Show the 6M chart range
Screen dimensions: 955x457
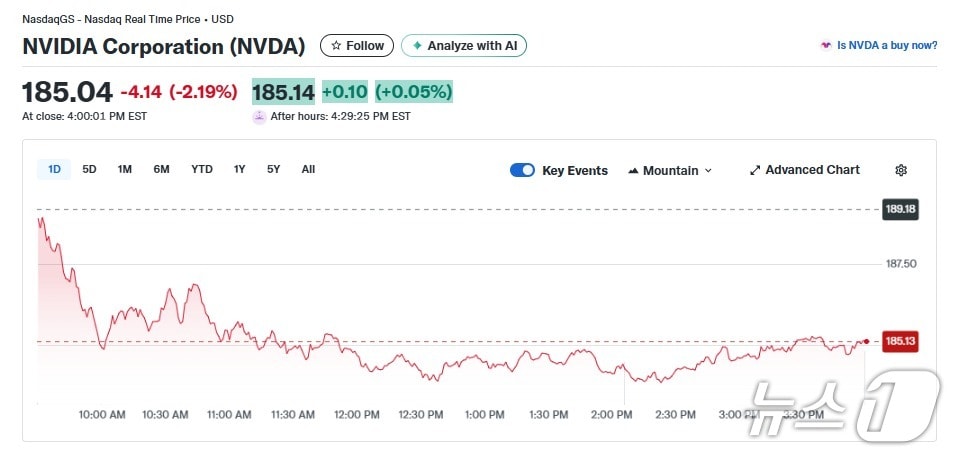click(x=161, y=169)
